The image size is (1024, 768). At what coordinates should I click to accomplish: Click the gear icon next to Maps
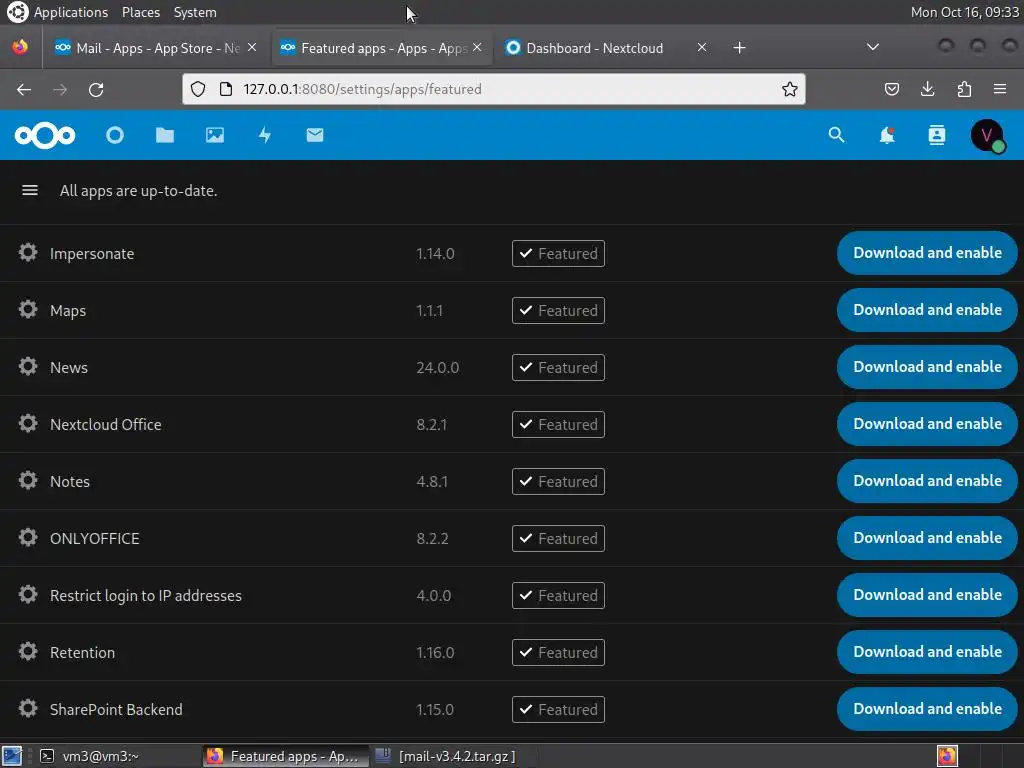click(x=28, y=310)
